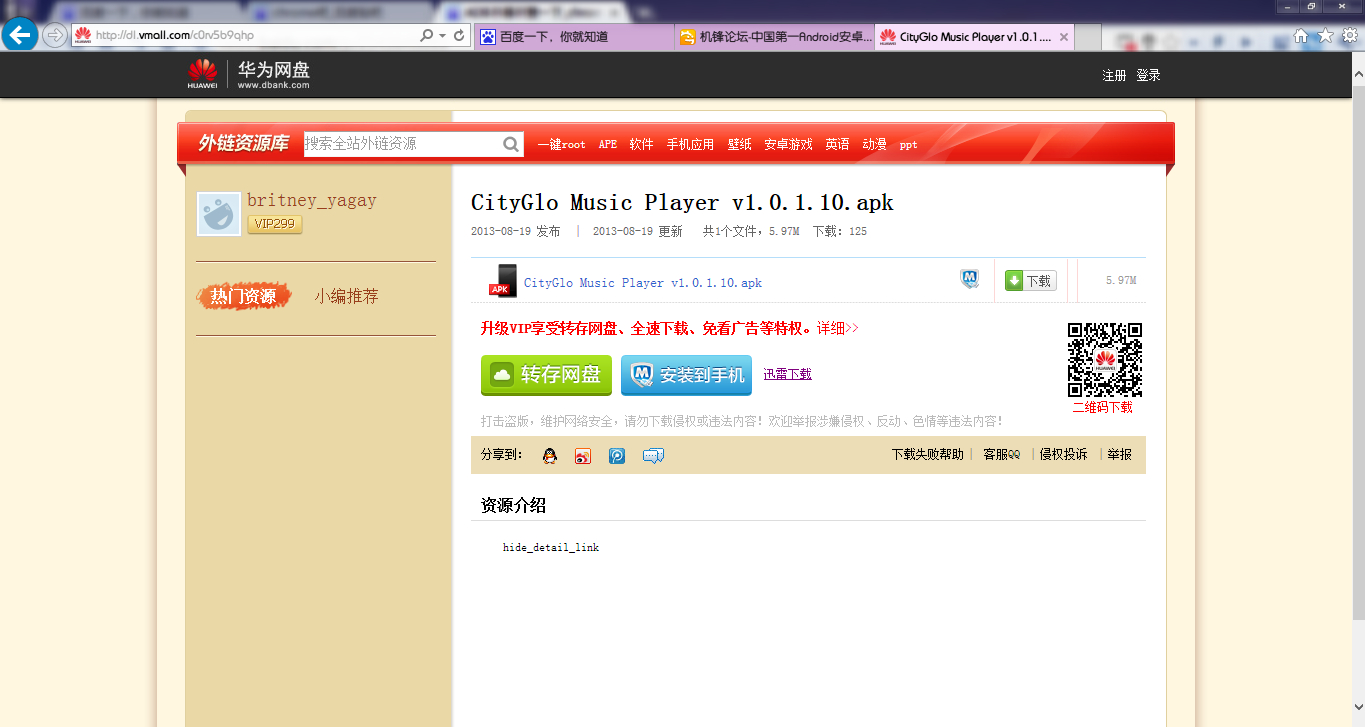This screenshot has height=727, width=1365.
Task: Select the 小编推荐 tab
Action: (347, 297)
